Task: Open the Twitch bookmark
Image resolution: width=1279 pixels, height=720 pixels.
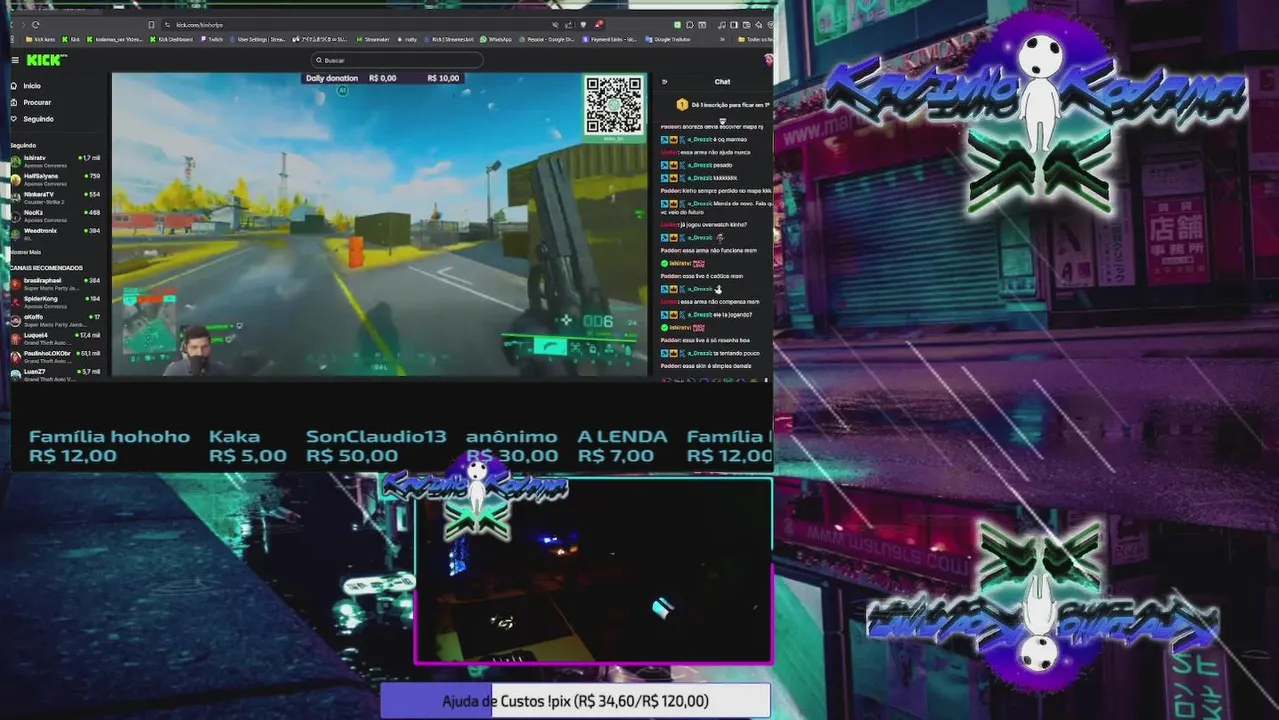Action: click(212, 39)
